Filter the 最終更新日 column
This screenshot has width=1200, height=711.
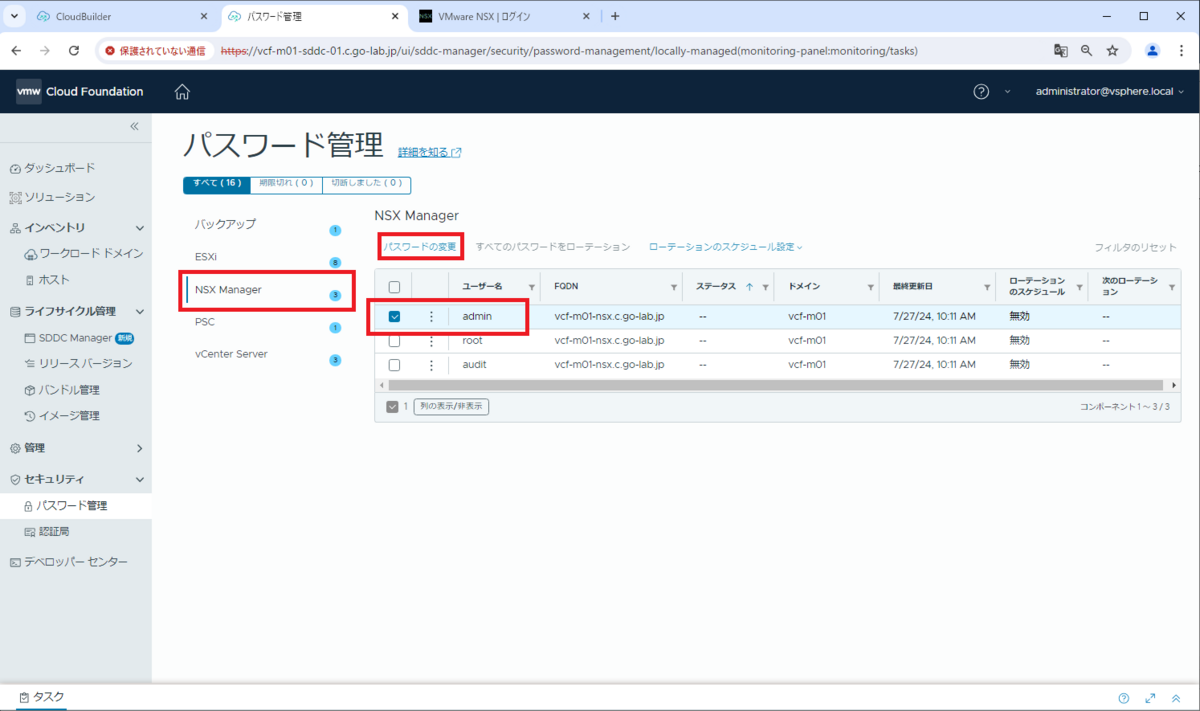tap(987, 287)
